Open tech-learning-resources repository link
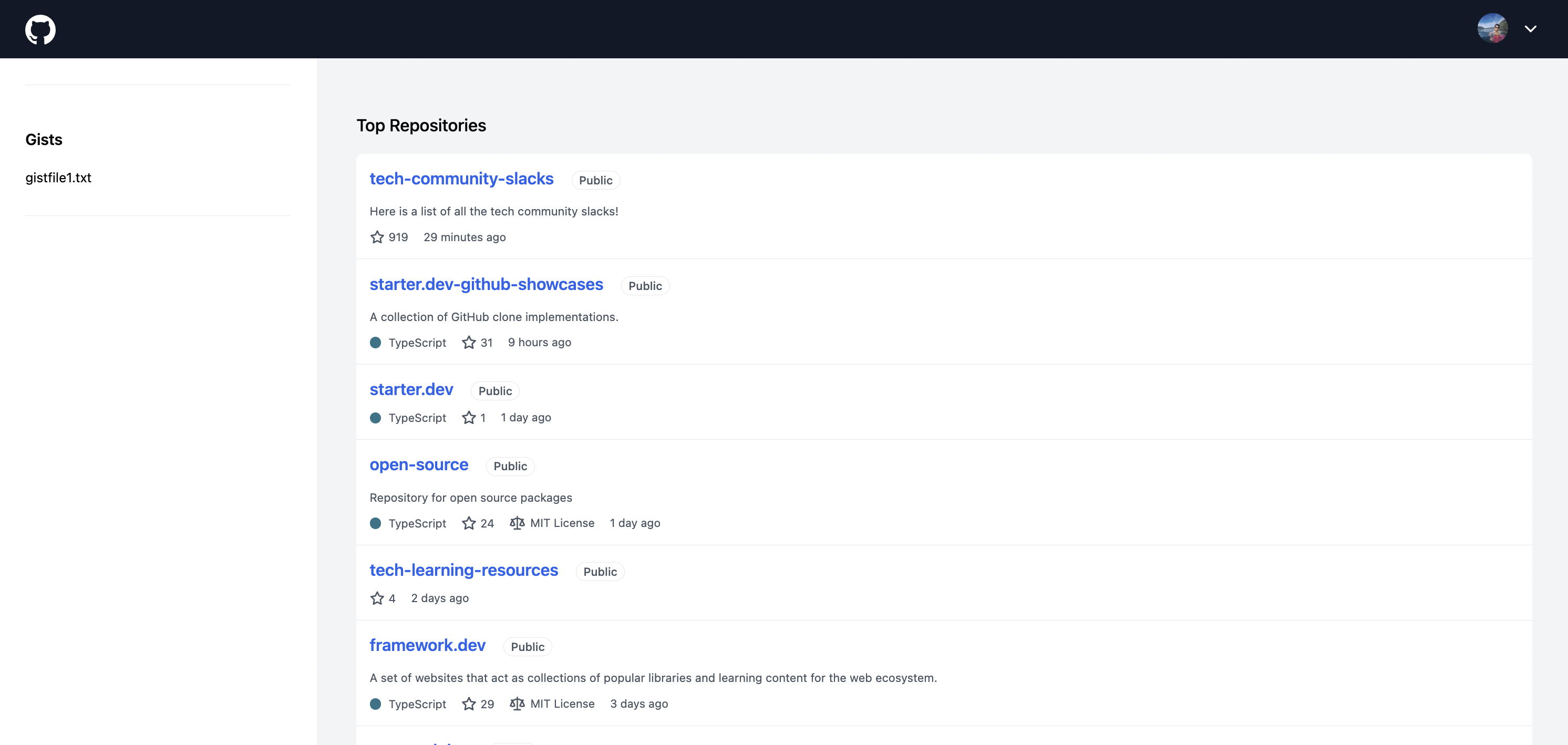 [463, 571]
